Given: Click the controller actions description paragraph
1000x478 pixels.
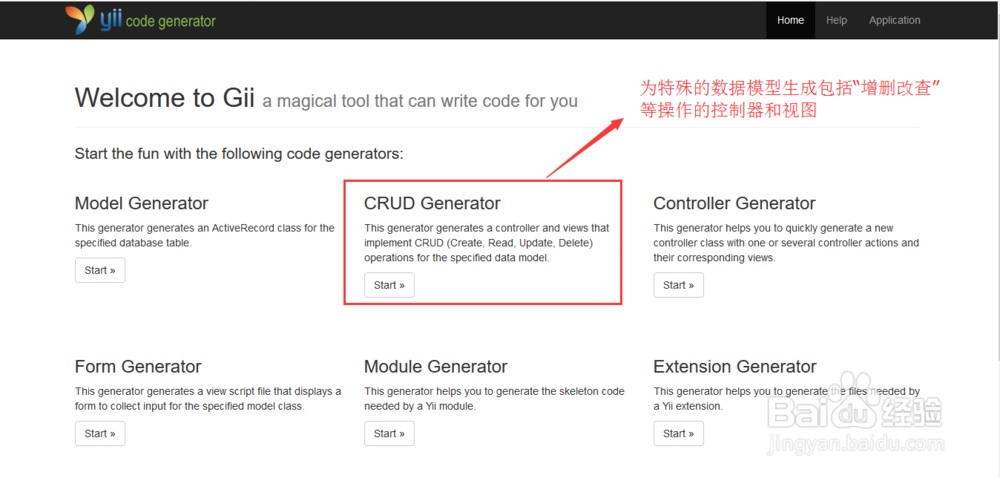Looking at the screenshot, I should (786, 243).
